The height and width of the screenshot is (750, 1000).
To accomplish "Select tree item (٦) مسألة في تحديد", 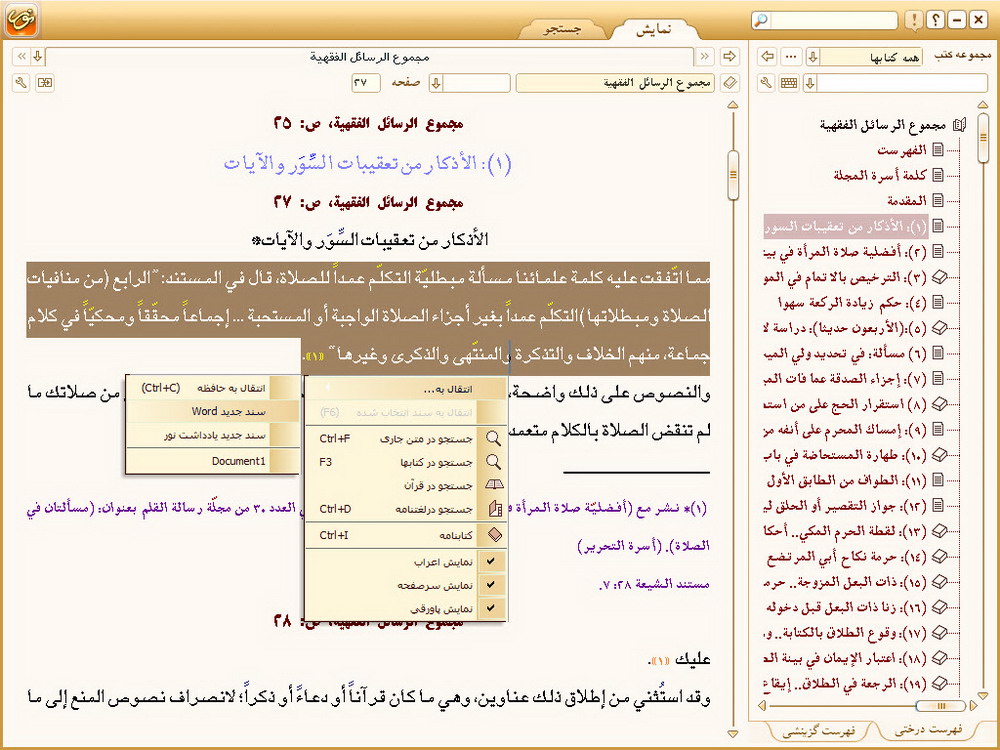I will coord(845,353).
